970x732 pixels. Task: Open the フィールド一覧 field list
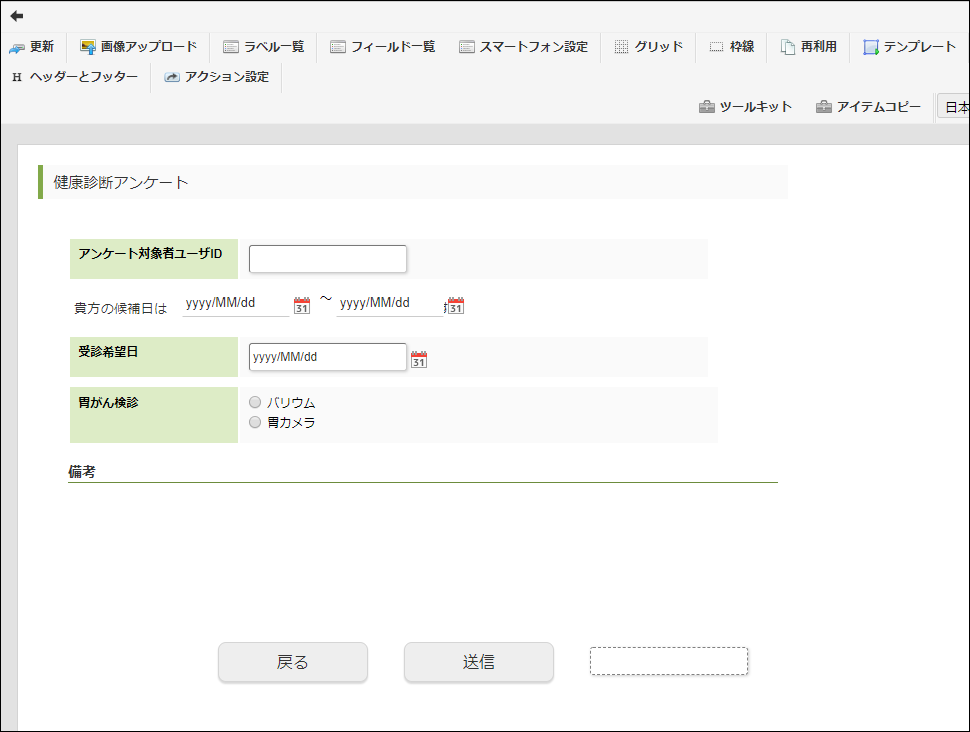click(382, 46)
